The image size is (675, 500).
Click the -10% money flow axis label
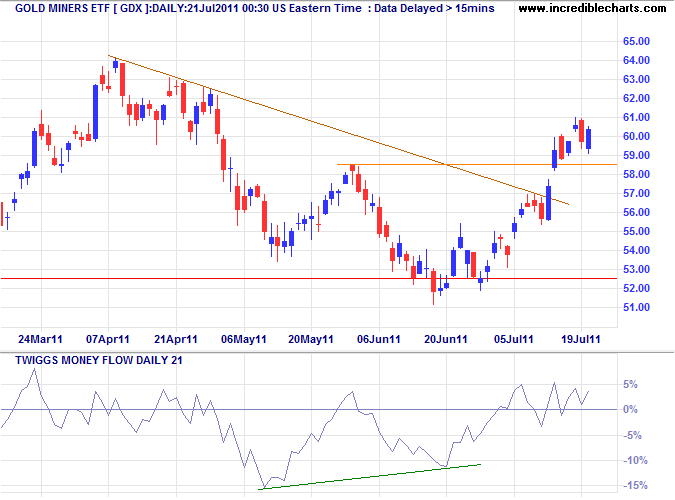(635, 460)
